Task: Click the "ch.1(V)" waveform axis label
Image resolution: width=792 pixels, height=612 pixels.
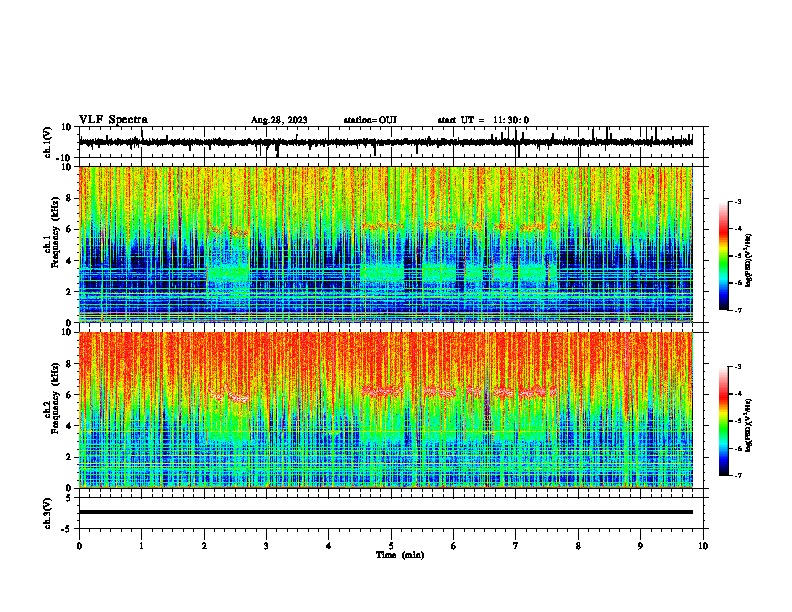Action: coord(48,142)
